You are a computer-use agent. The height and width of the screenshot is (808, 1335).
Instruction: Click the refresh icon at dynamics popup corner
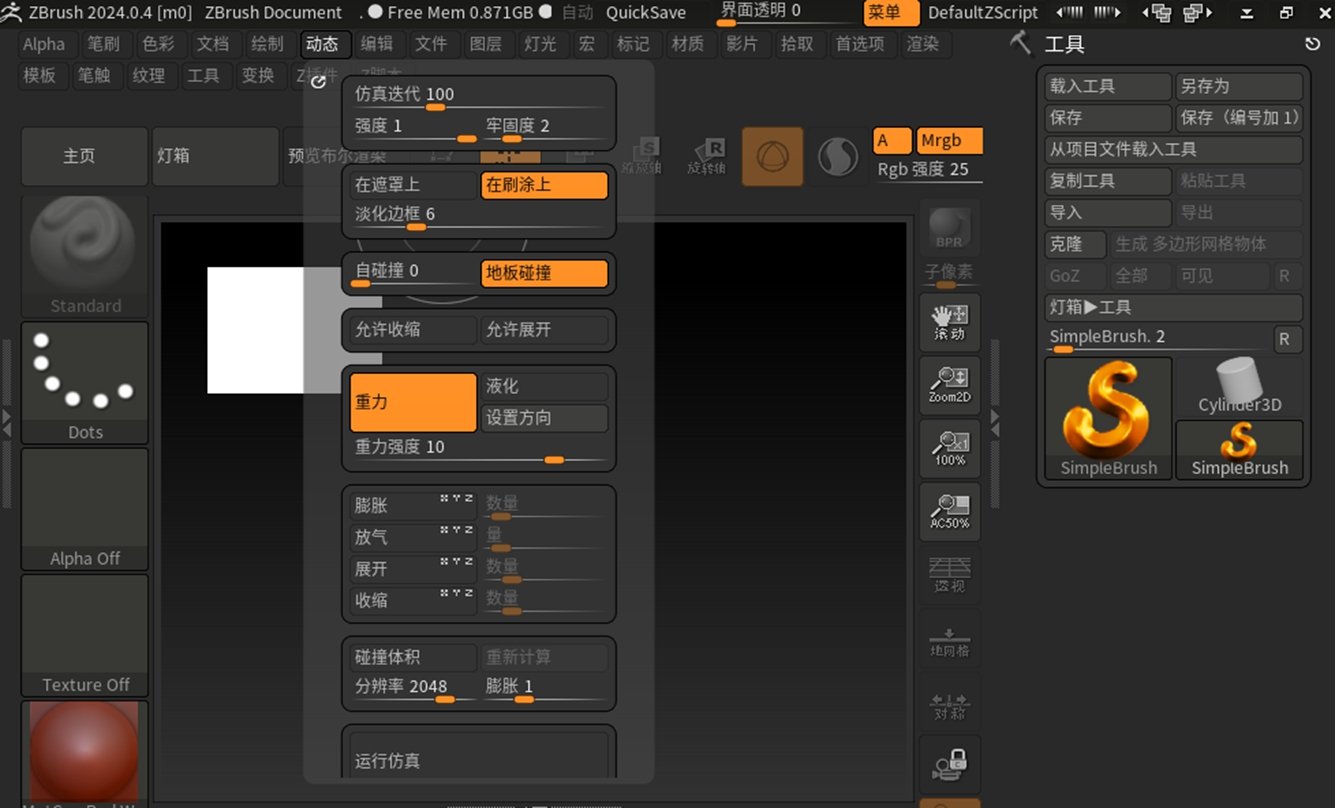click(x=319, y=81)
